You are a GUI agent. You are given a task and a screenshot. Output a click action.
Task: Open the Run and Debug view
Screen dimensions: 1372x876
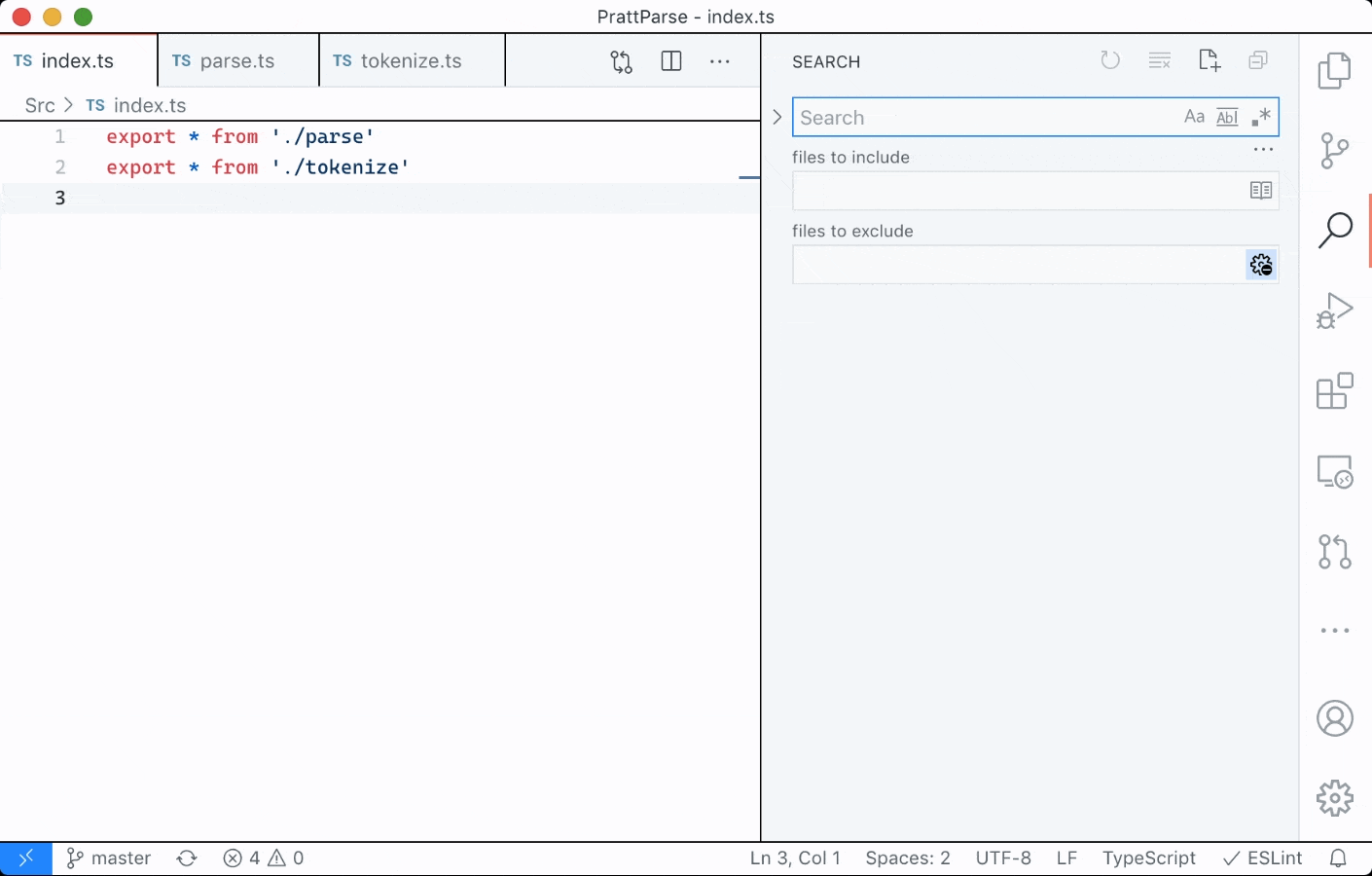[x=1334, y=310]
